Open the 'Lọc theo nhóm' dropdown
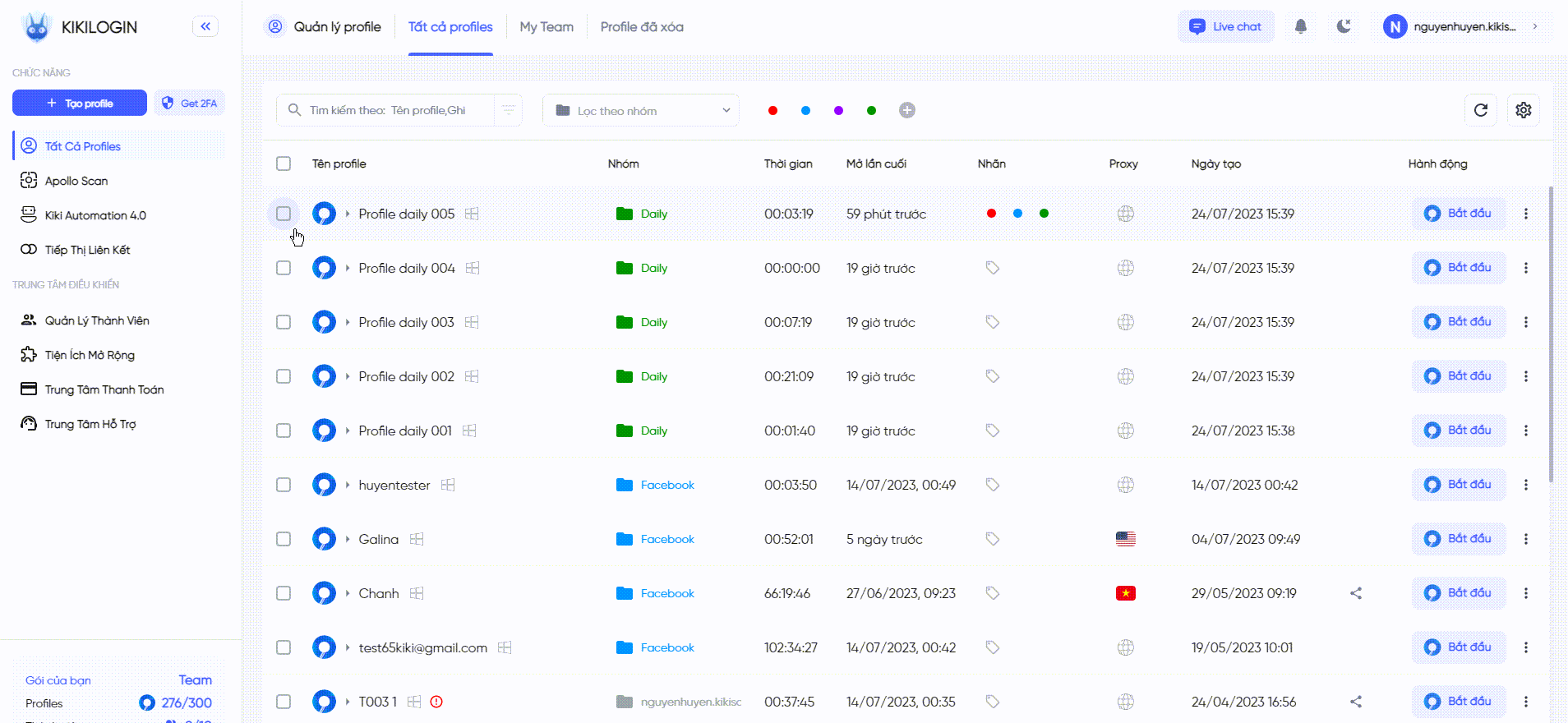This screenshot has width=1568, height=723. pos(641,110)
